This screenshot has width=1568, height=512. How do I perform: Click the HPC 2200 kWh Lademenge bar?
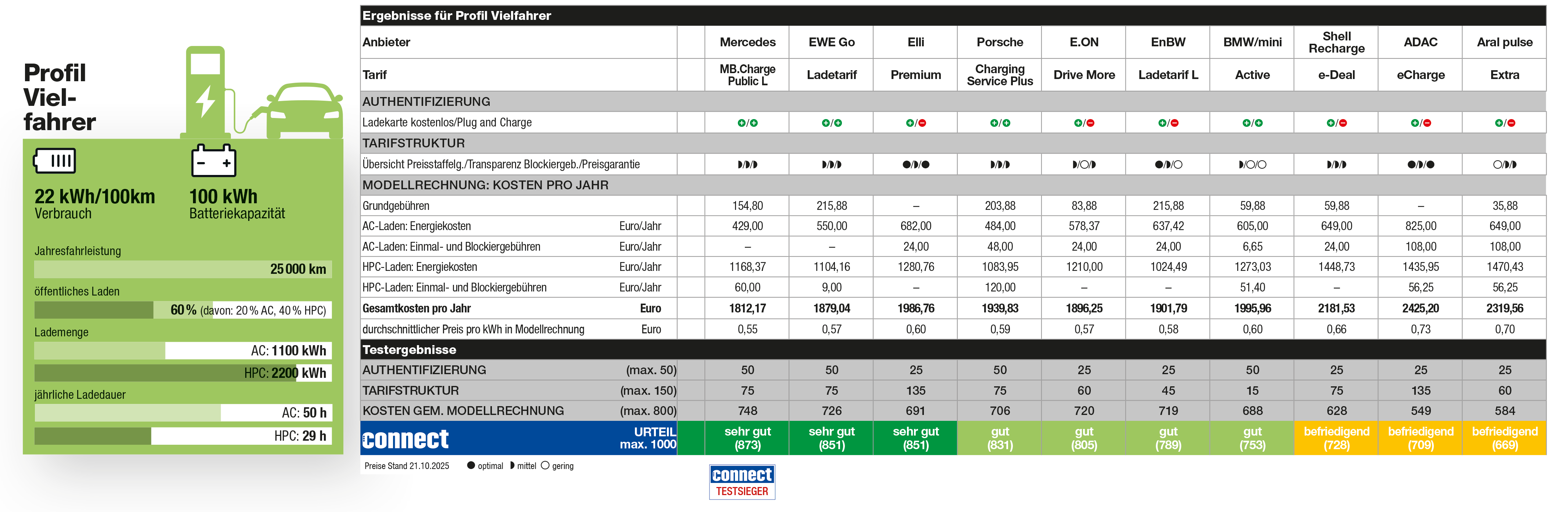coord(183,373)
